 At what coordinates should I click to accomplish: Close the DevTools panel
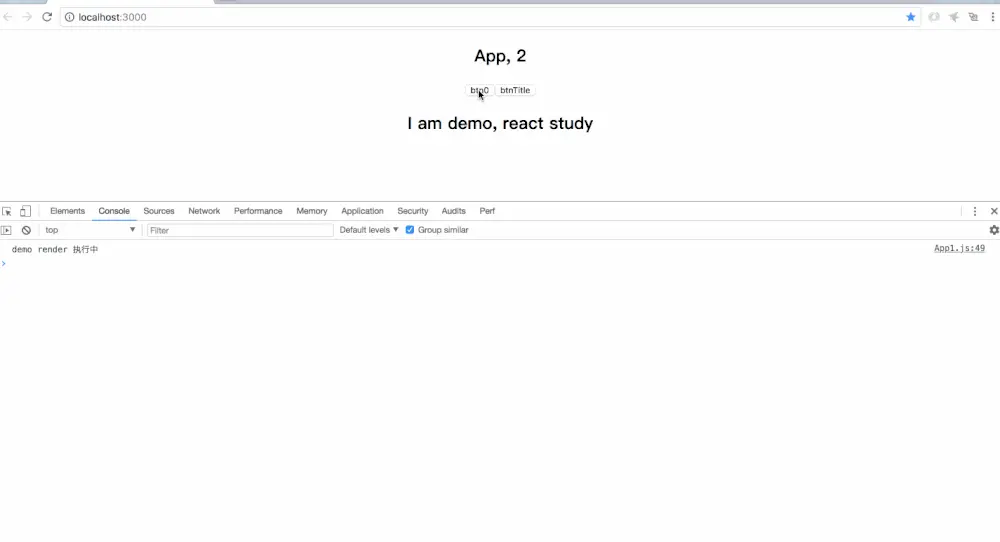pos(994,211)
